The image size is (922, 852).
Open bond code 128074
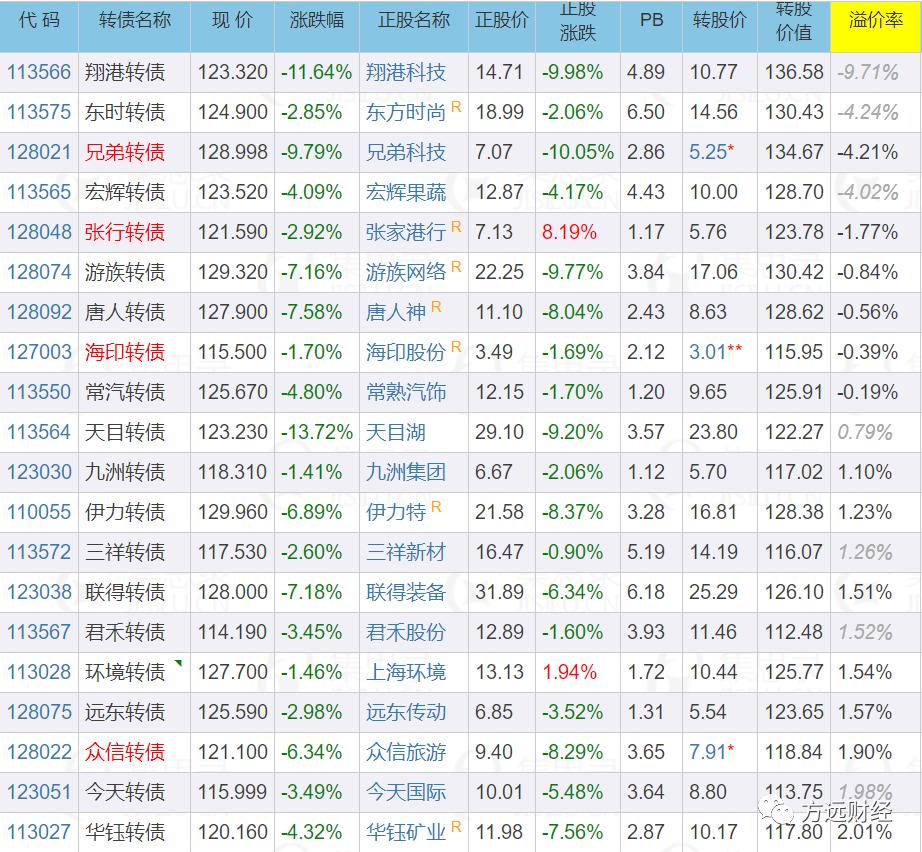[x=39, y=272]
